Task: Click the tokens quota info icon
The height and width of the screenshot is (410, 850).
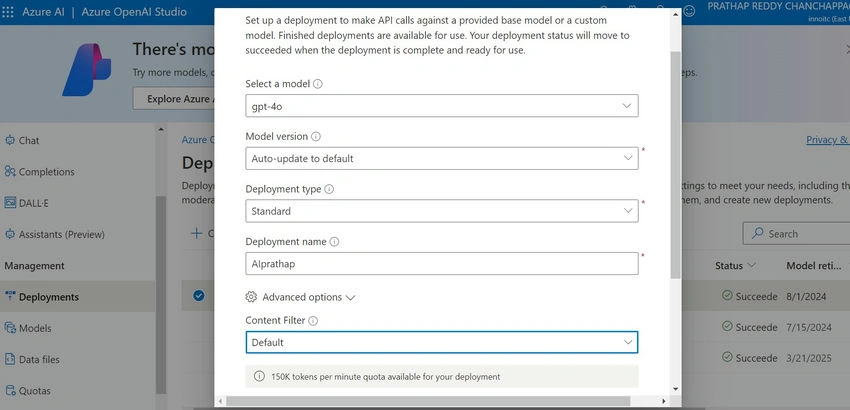Action: [x=259, y=376]
